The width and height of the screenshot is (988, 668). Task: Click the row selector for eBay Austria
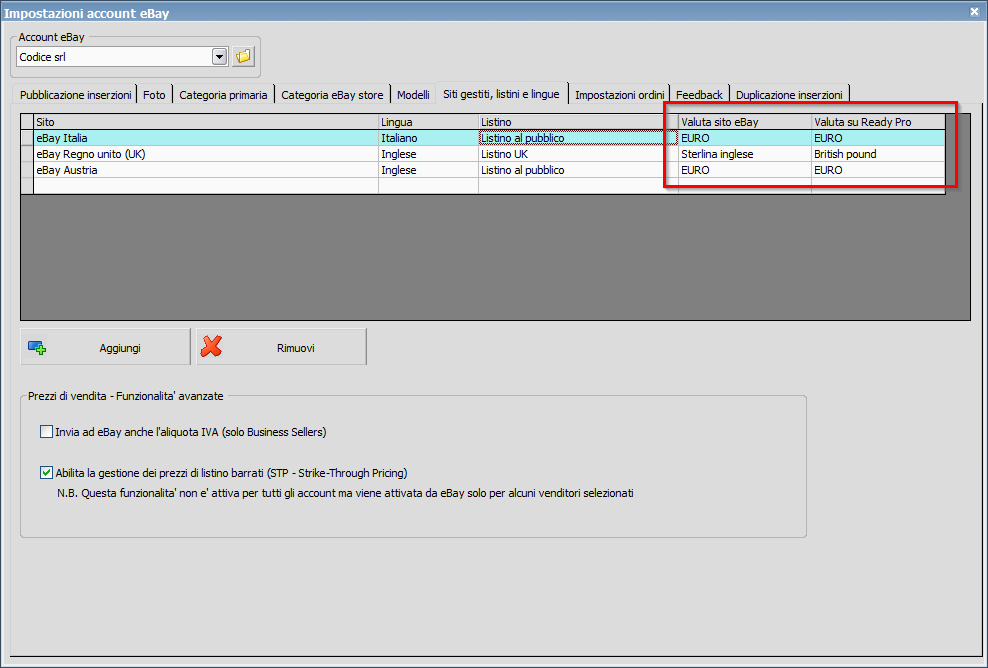(27, 170)
